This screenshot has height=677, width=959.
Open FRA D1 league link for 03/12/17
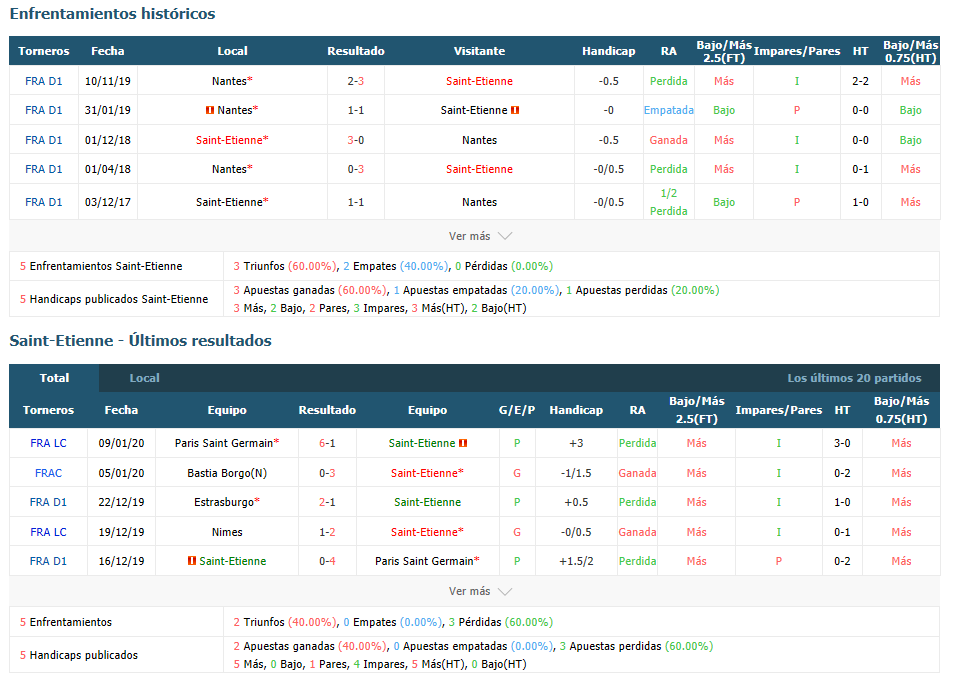(43, 202)
